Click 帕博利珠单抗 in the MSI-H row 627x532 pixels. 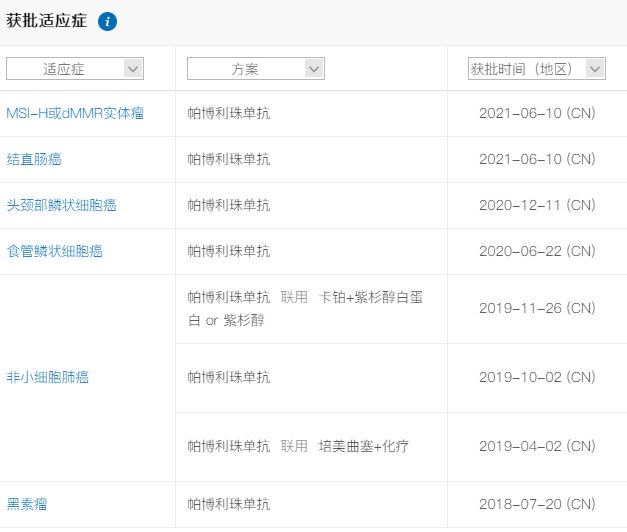coord(229,114)
